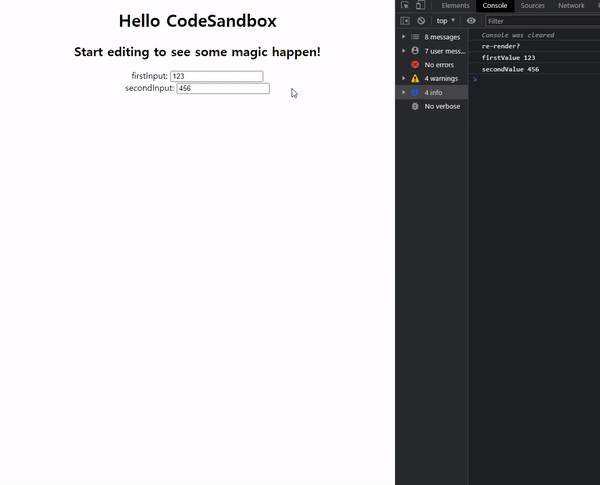Click the 'firstValue 123' console log

(508, 57)
